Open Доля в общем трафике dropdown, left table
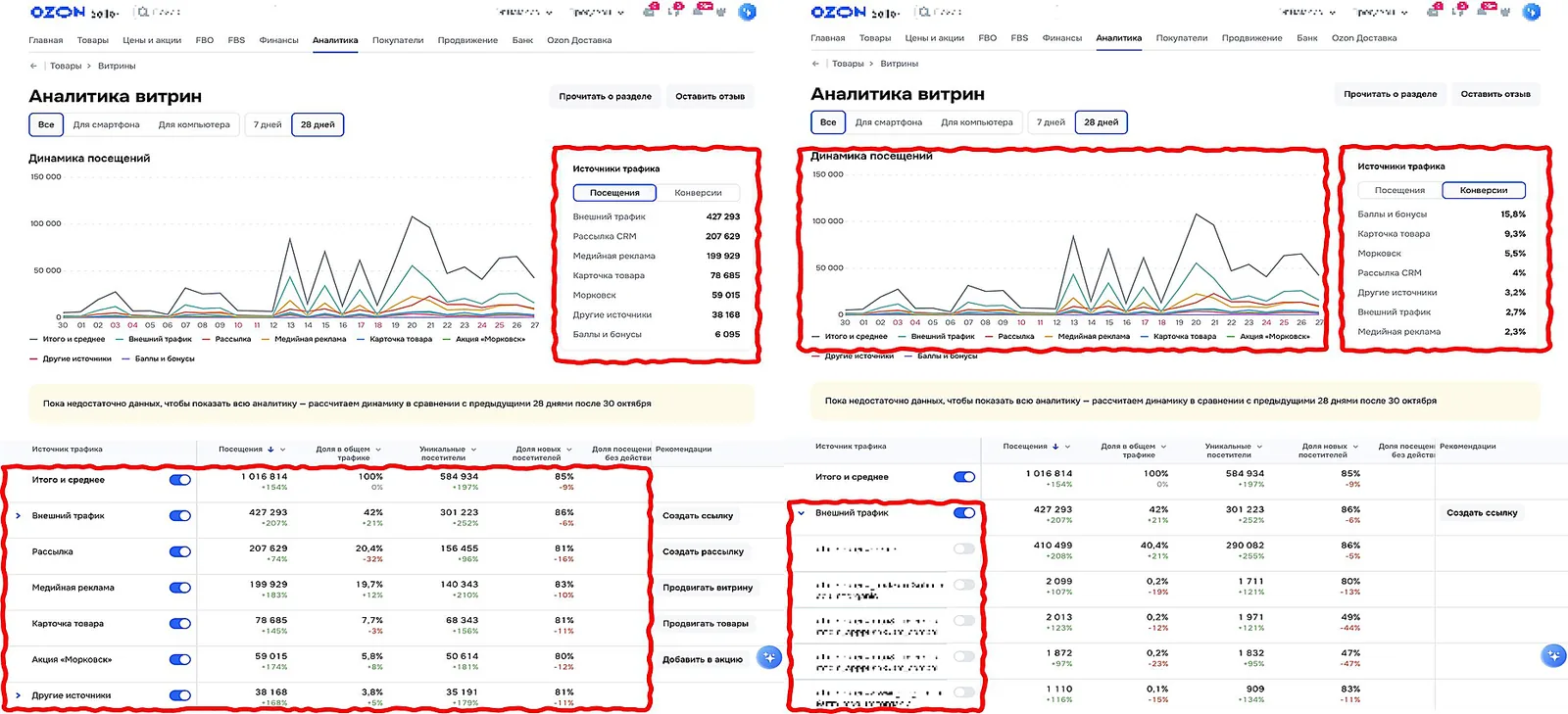The image size is (1568, 714). pos(378,450)
